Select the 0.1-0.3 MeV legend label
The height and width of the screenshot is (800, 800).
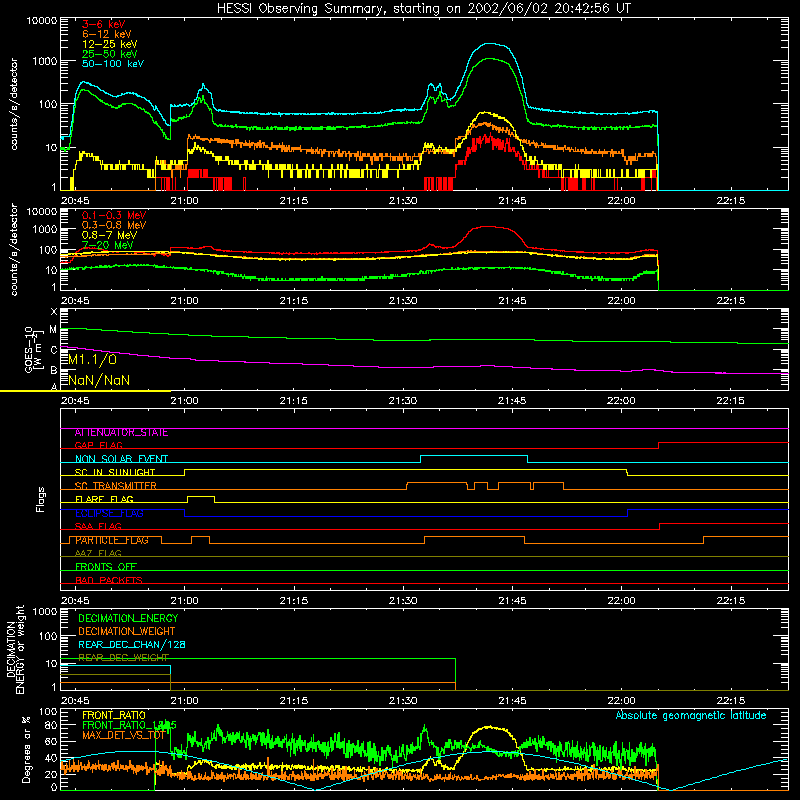(114, 215)
